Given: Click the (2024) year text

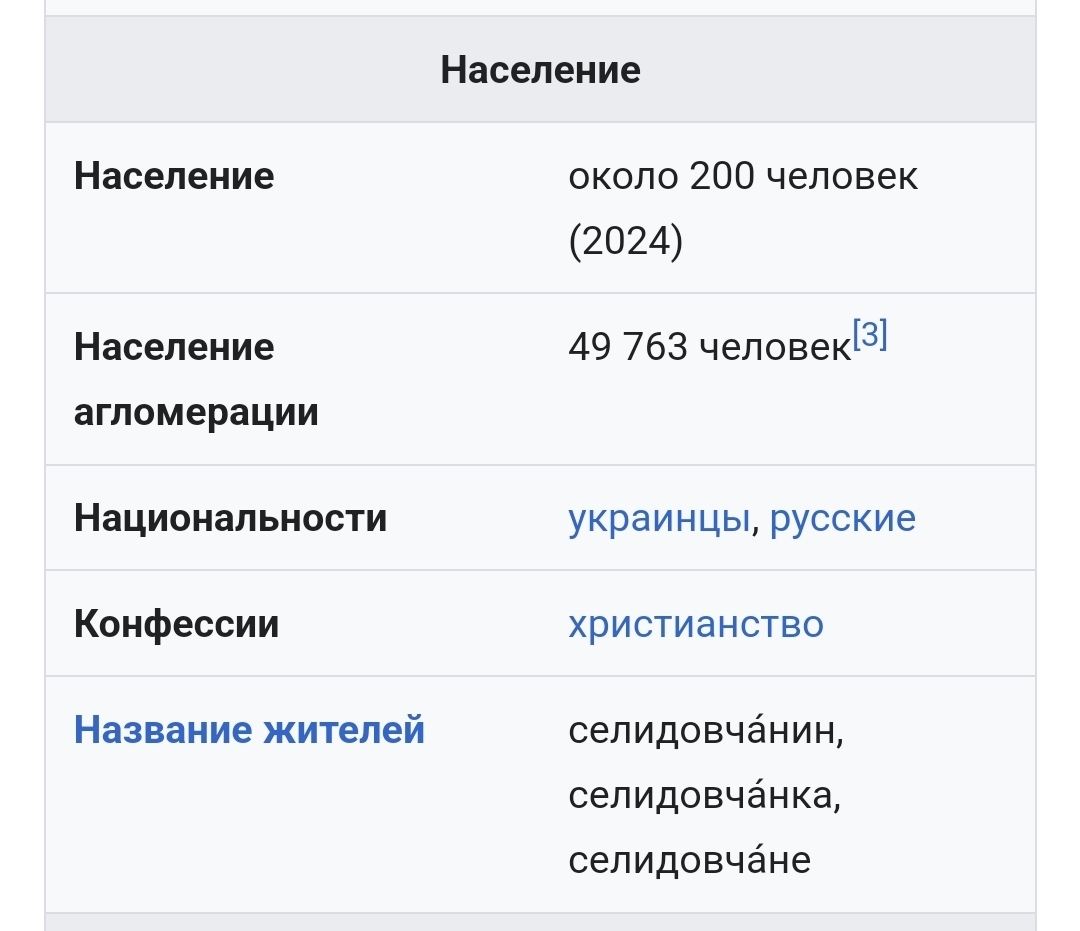Looking at the screenshot, I should (625, 242).
